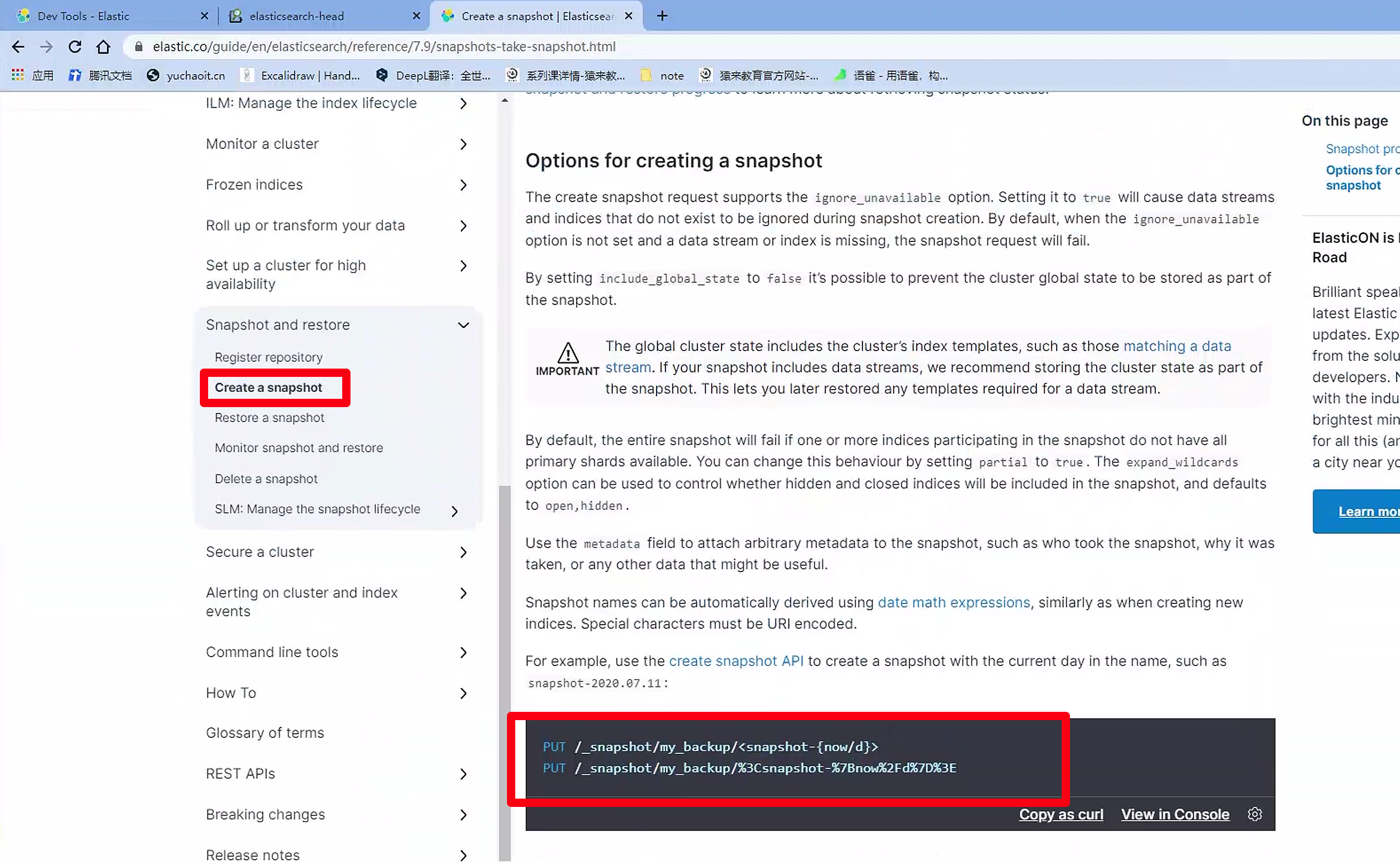Select Restore a snapshot in sidebar
Image resolution: width=1400 pixels, height=862 pixels.
tap(269, 417)
